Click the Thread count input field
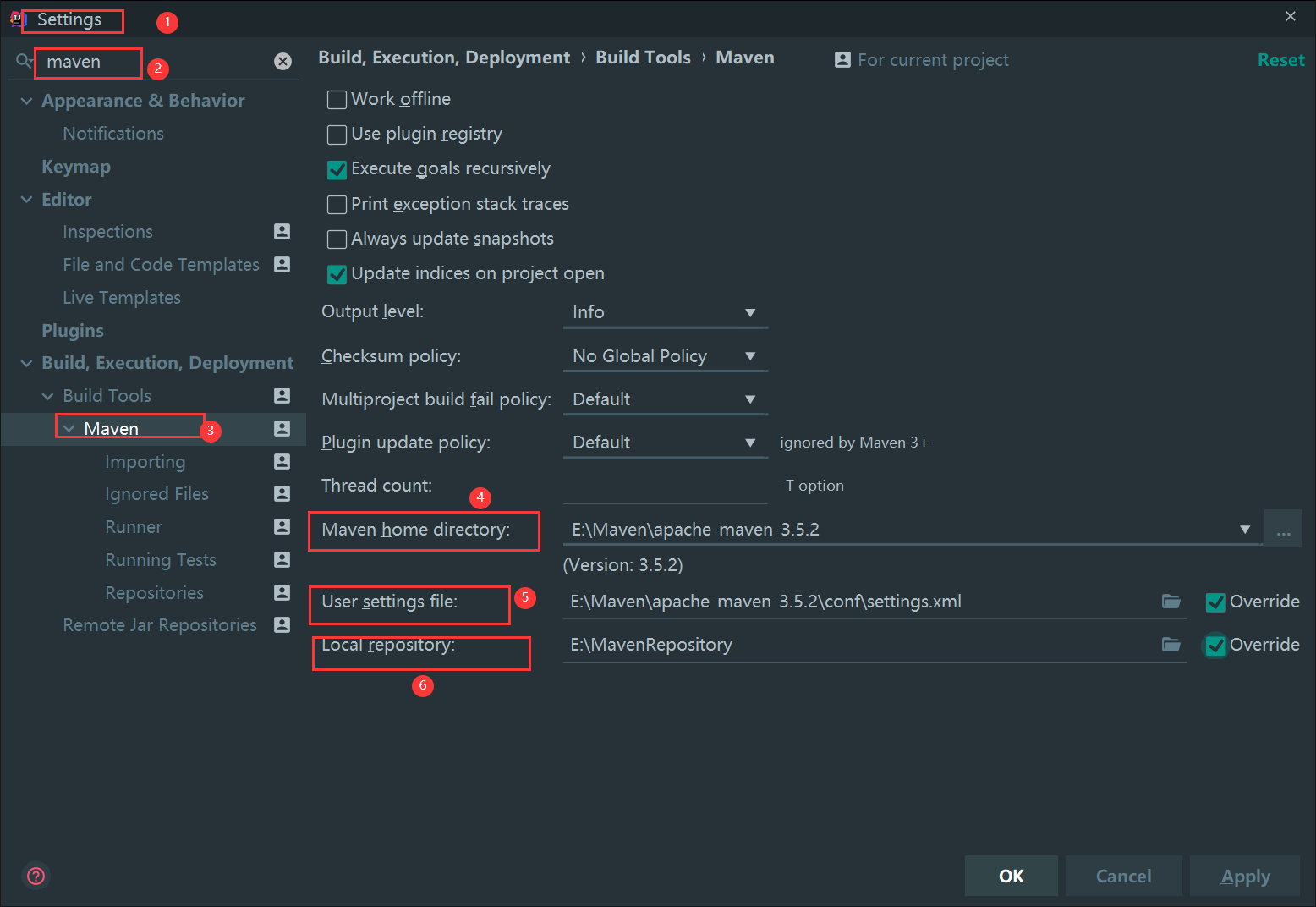This screenshot has width=1316, height=907. point(665,486)
